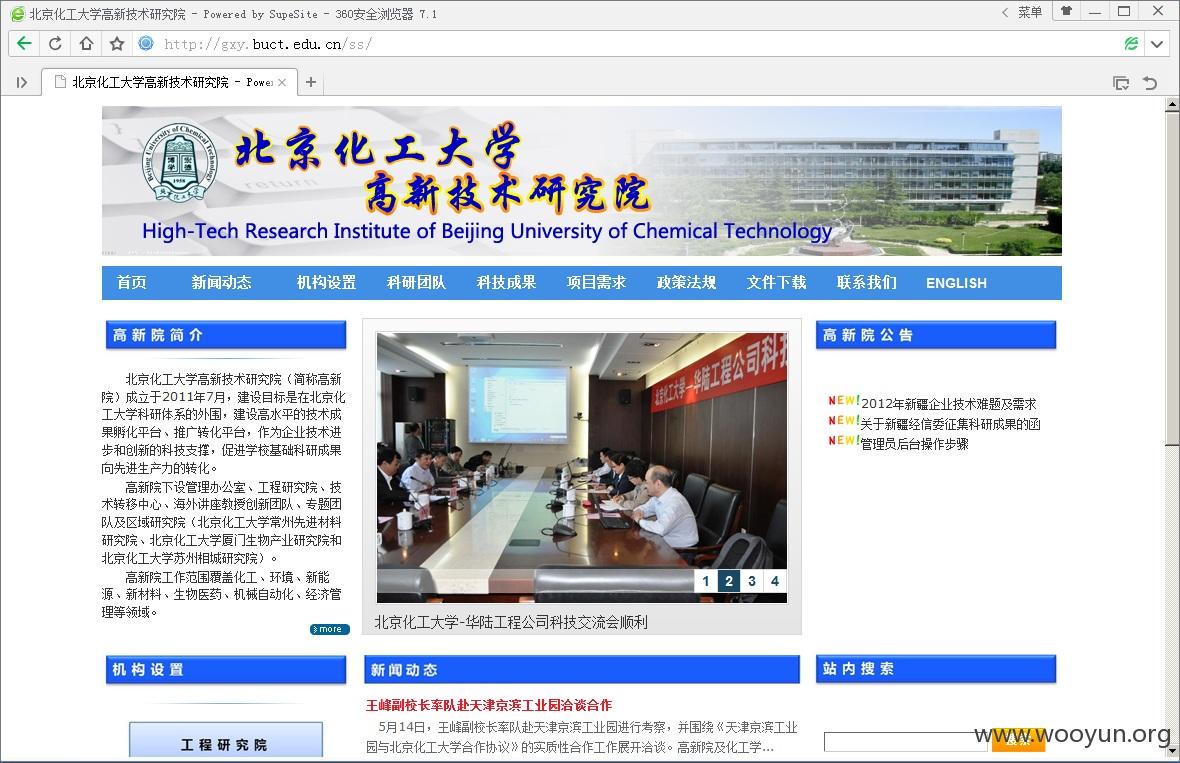This screenshot has width=1180, height=763.
Task: Show slide 4 in the photo slideshow
Action: tap(775, 581)
